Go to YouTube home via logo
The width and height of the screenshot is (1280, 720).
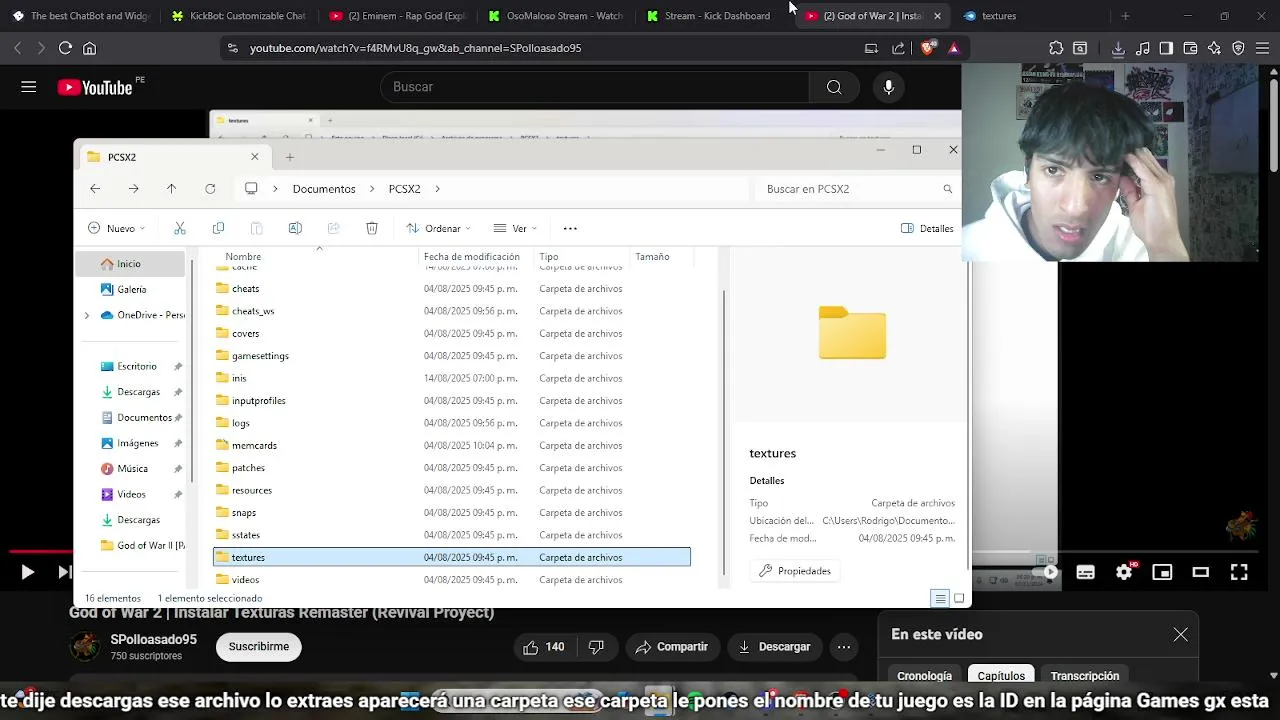click(x=95, y=87)
